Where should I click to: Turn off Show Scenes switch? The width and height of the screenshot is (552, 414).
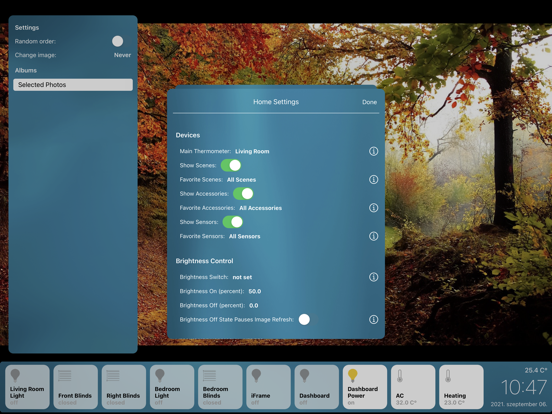pyautogui.click(x=231, y=165)
